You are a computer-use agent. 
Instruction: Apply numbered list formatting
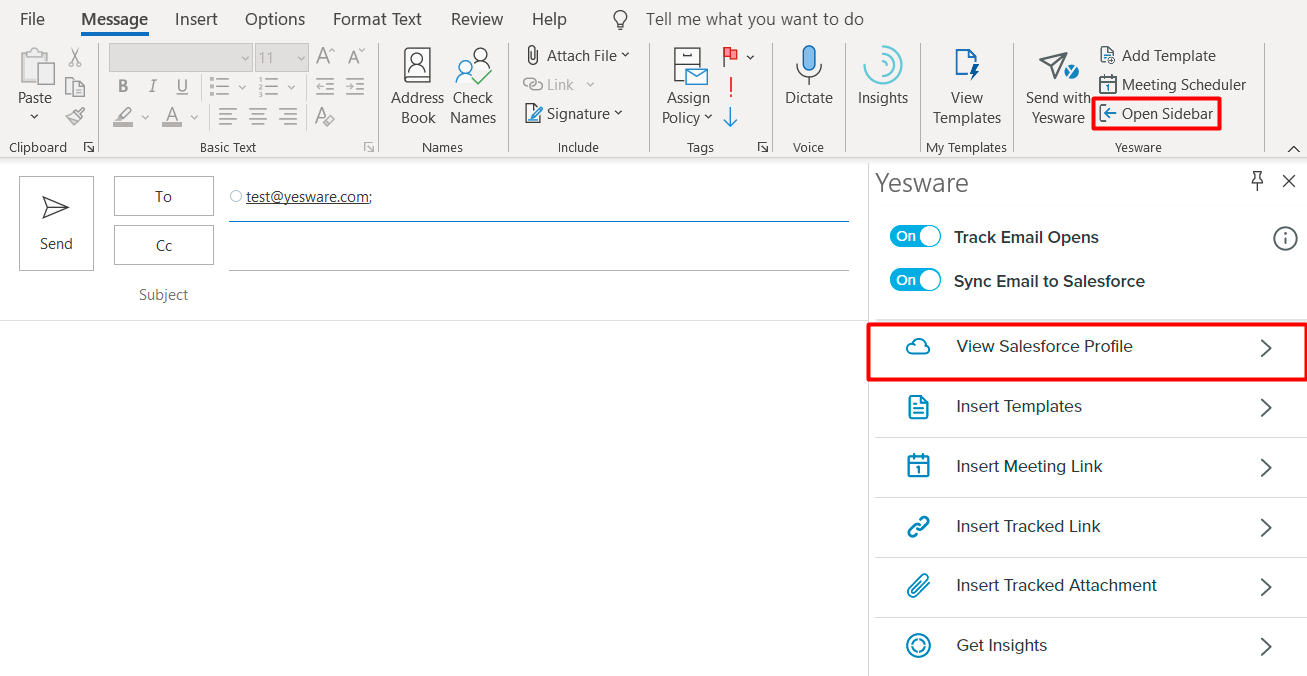coord(269,87)
